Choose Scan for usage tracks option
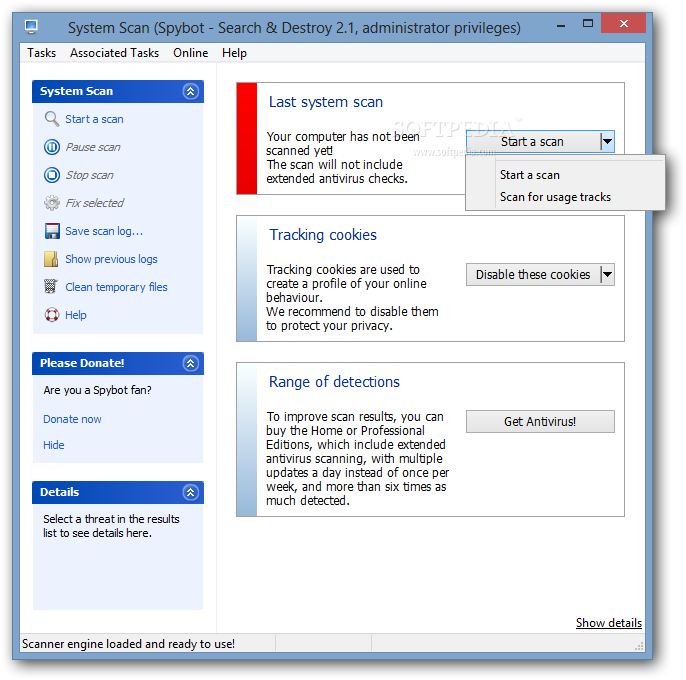This screenshot has height=680, width=686. 565,197
